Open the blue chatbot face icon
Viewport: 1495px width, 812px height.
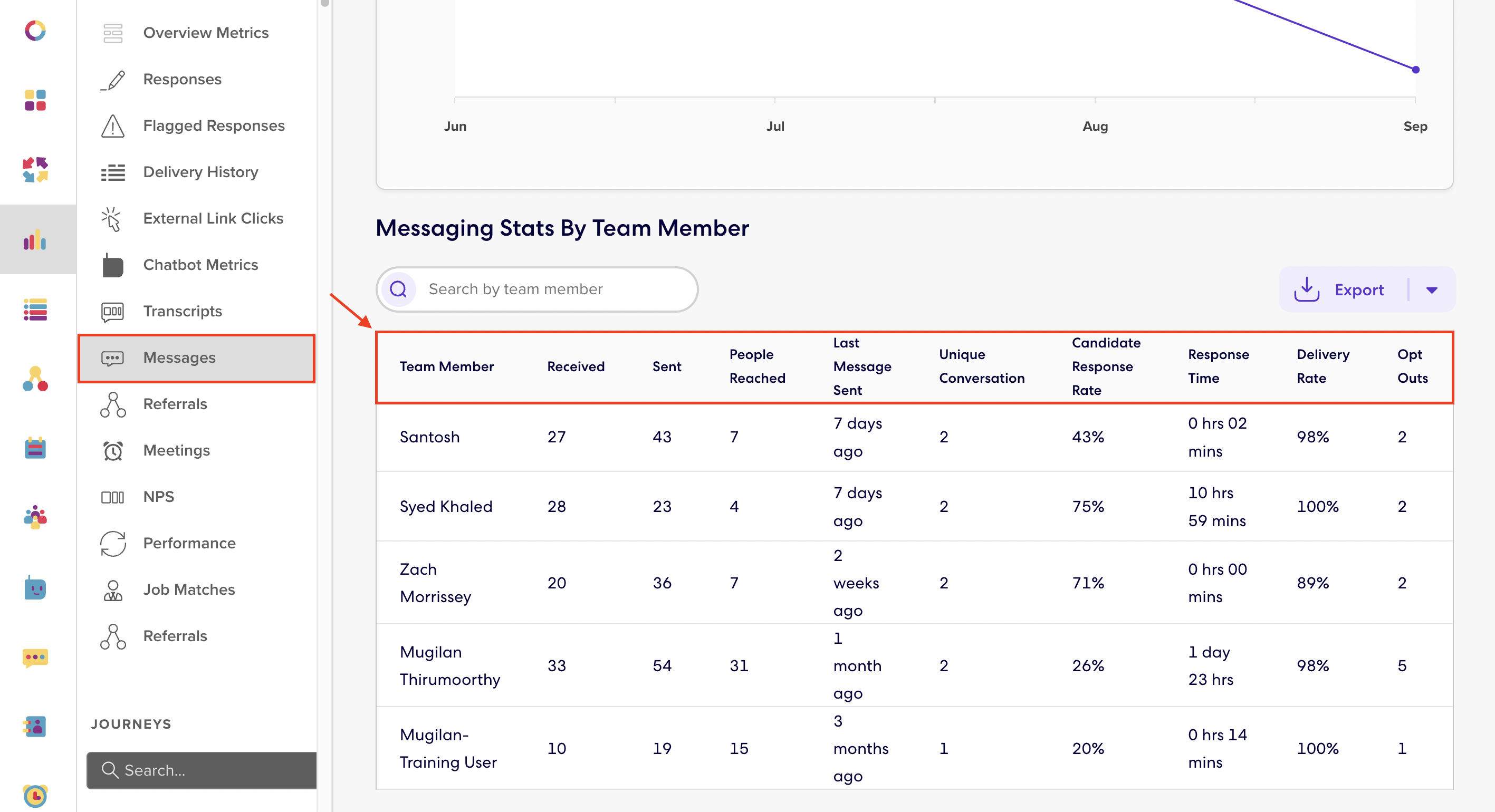pyautogui.click(x=35, y=588)
